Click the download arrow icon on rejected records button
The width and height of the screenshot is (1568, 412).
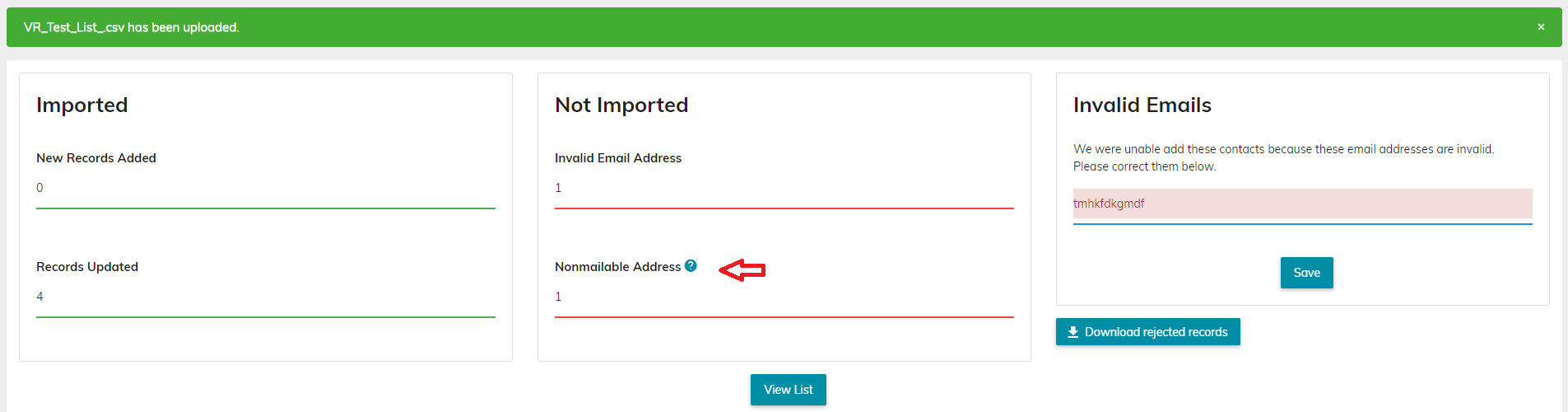pyautogui.click(x=1073, y=332)
